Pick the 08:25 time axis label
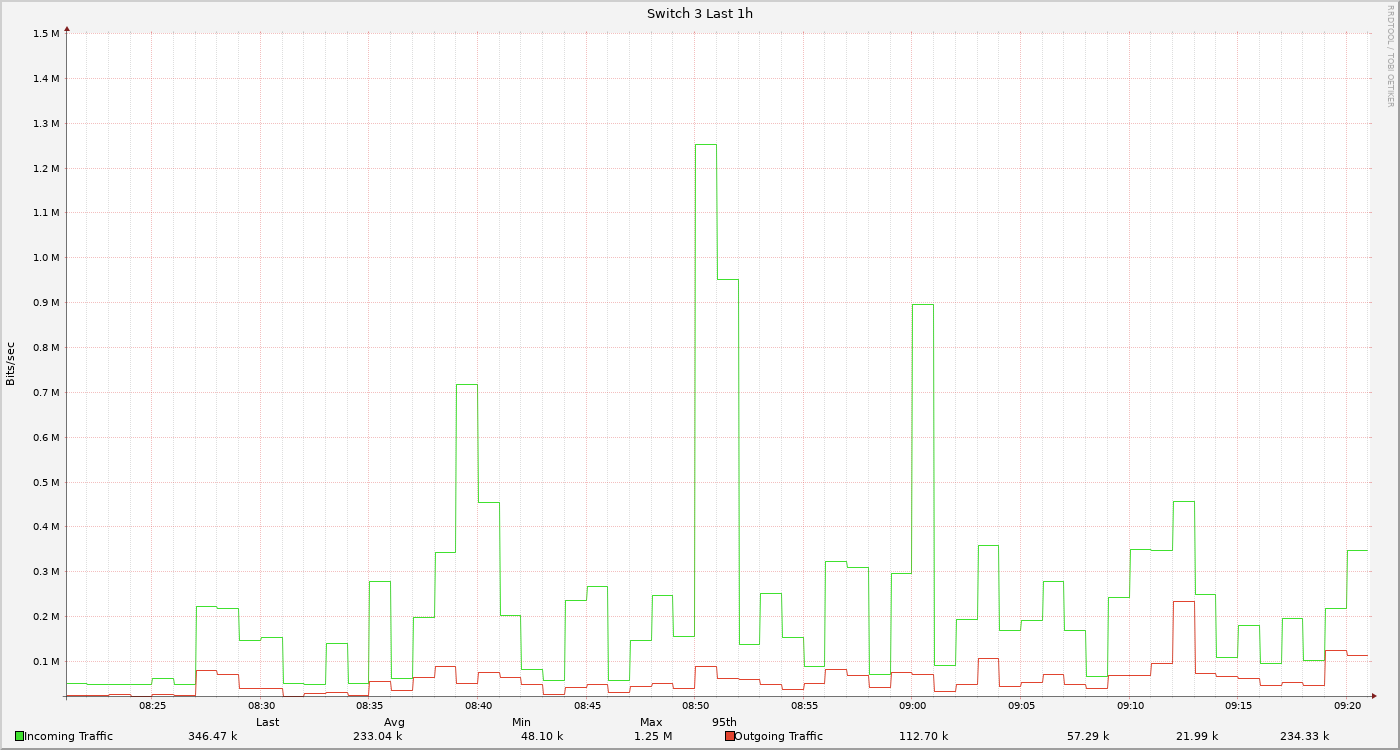1400x750 pixels. pos(152,705)
